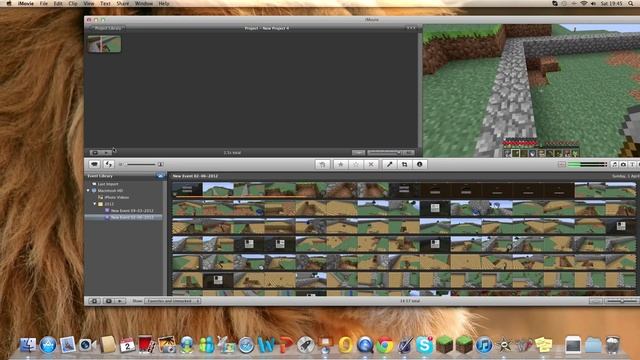The width and height of the screenshot is (640, 360).
Task: Click the audio level meter
Action: point(587,164)
